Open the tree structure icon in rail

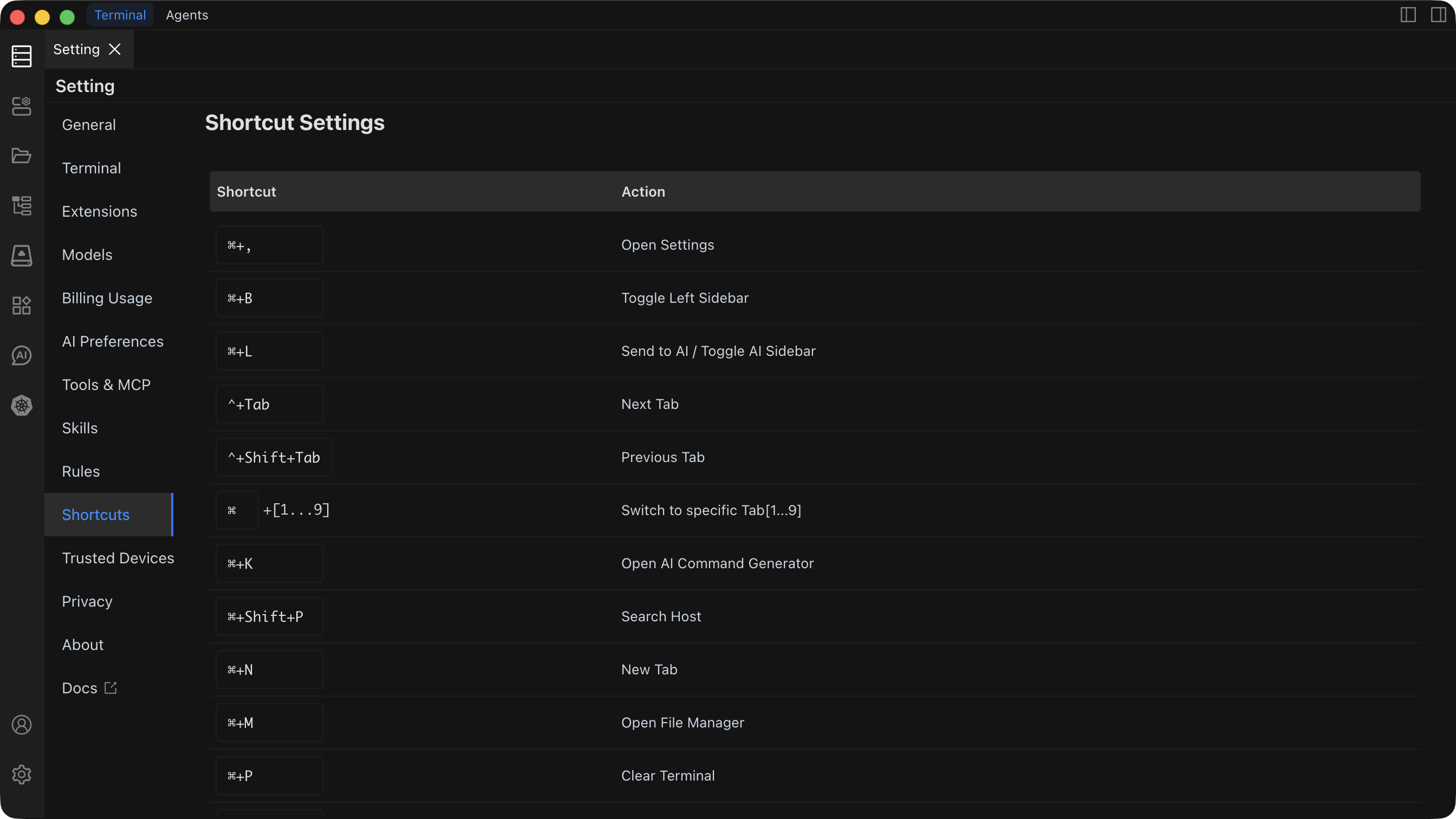(22, 206)
